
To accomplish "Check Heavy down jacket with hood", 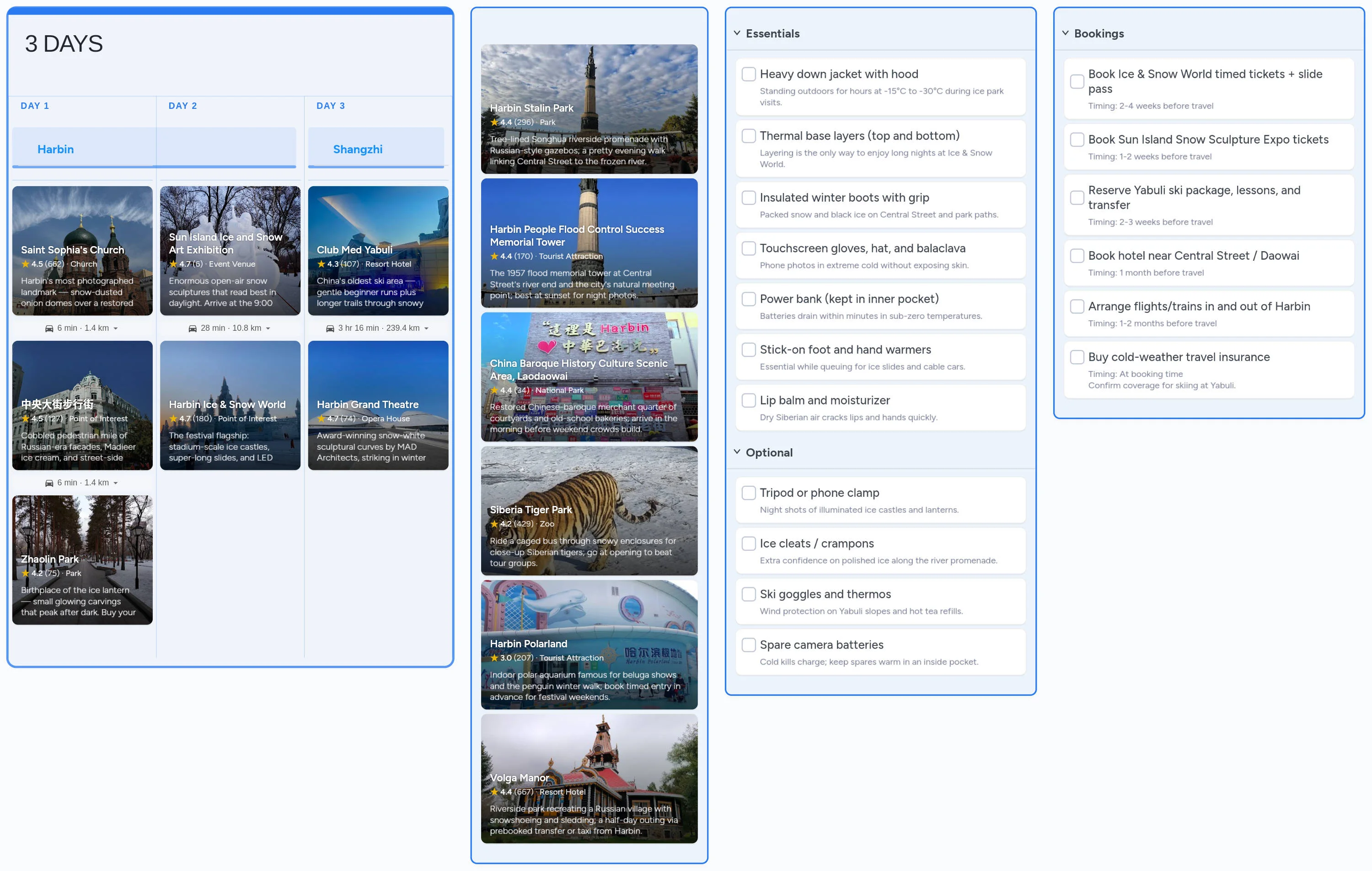I will [749, 74].
